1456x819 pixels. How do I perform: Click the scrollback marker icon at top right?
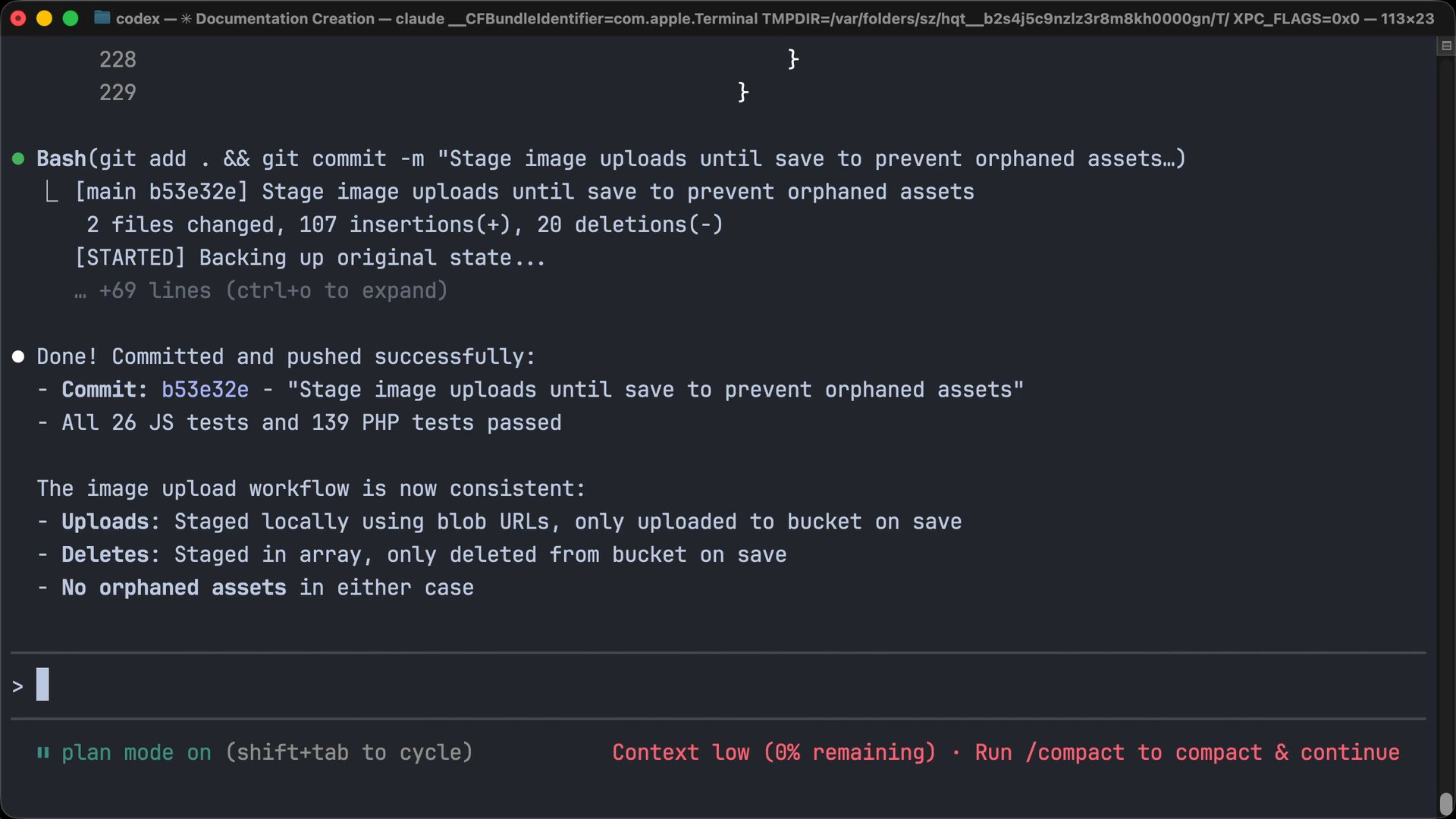click(1446, 46)
